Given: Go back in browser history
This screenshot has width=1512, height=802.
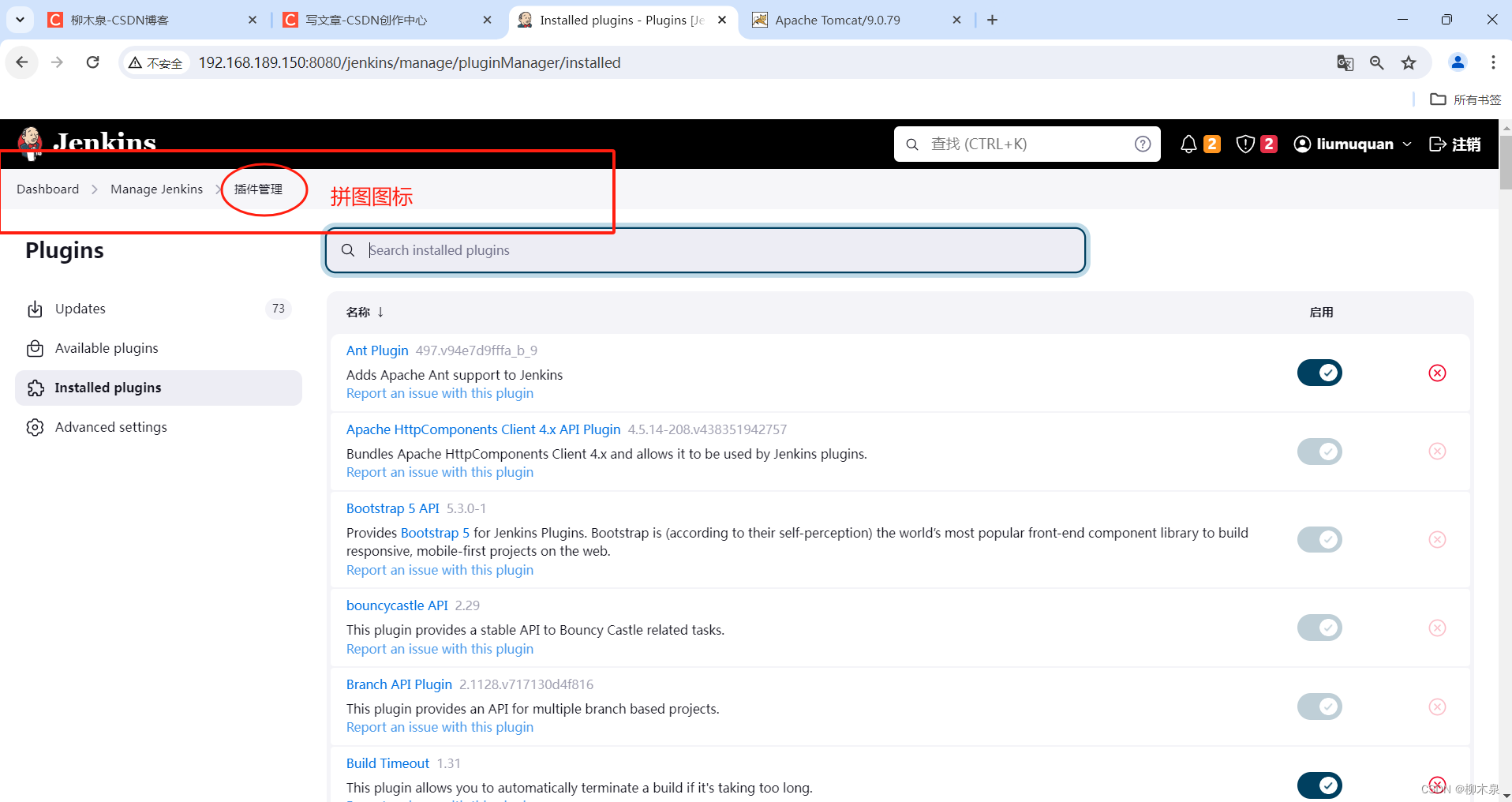Looking at the screenshot, I should pos(22,62).
